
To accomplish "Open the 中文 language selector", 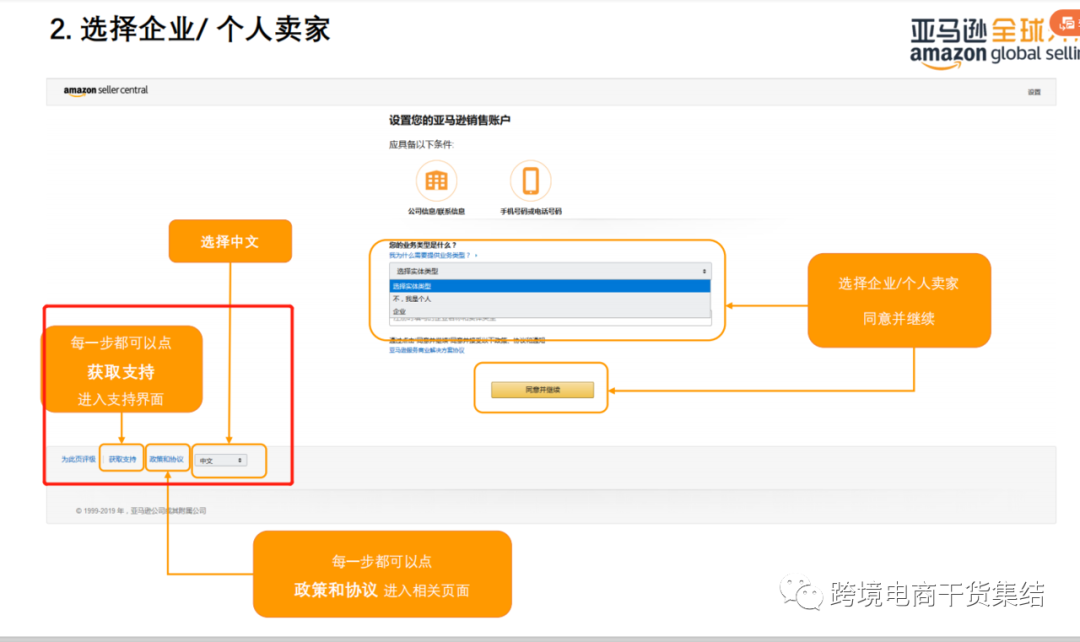I will (x=220, y=460).
